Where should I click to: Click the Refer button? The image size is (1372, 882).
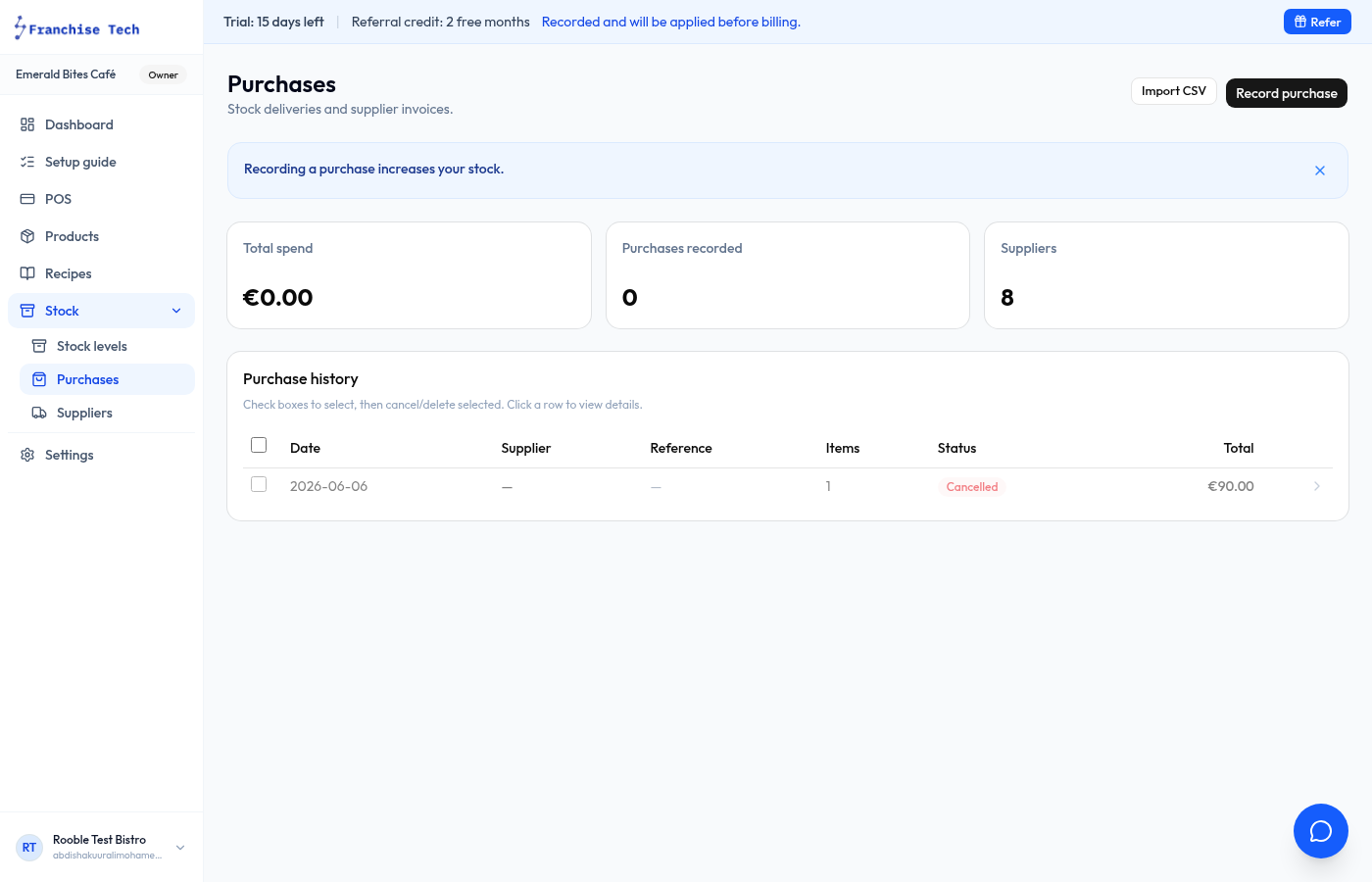click(1317, 22)
